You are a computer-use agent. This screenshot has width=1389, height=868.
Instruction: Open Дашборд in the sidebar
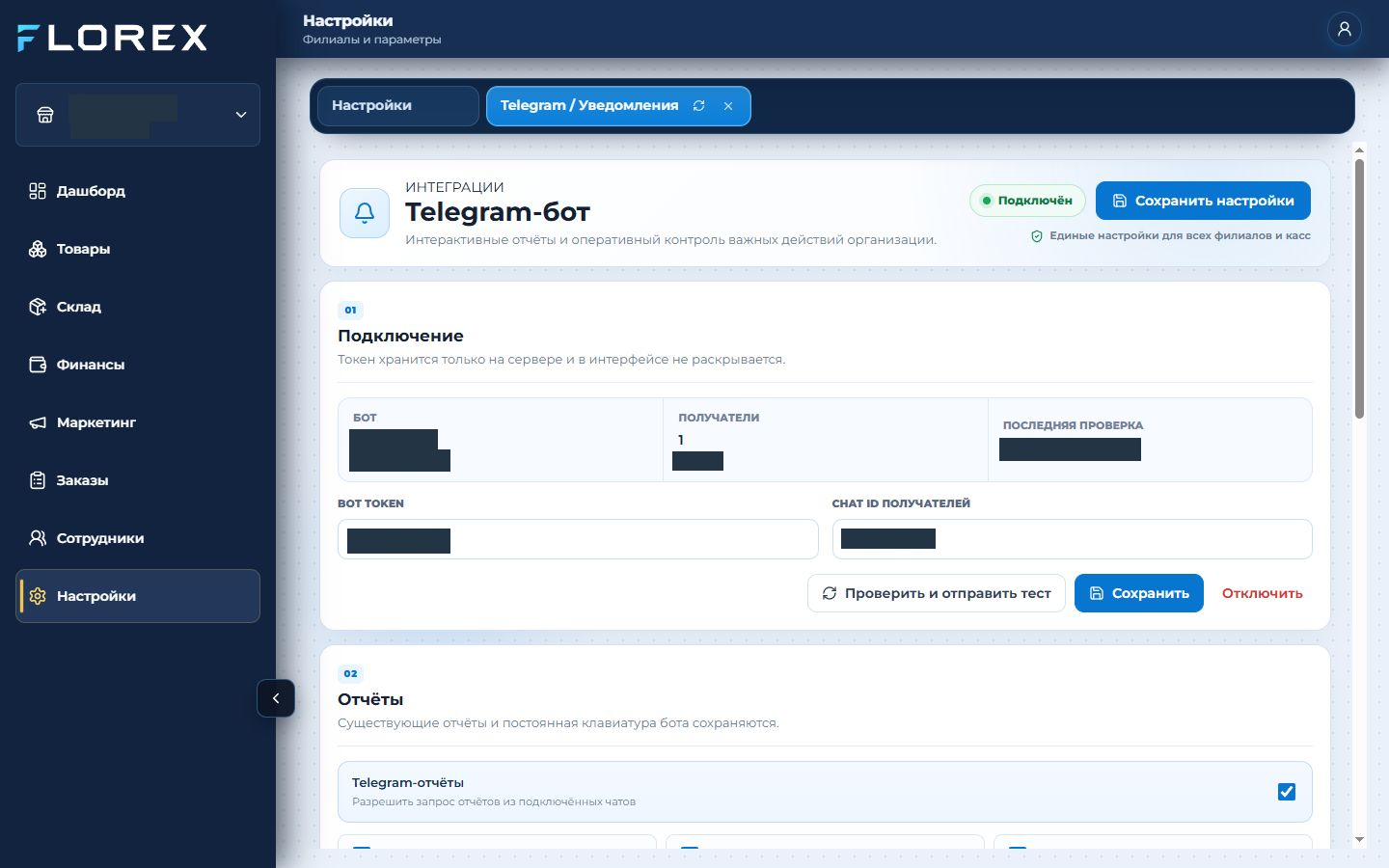[x=138, y=191]
